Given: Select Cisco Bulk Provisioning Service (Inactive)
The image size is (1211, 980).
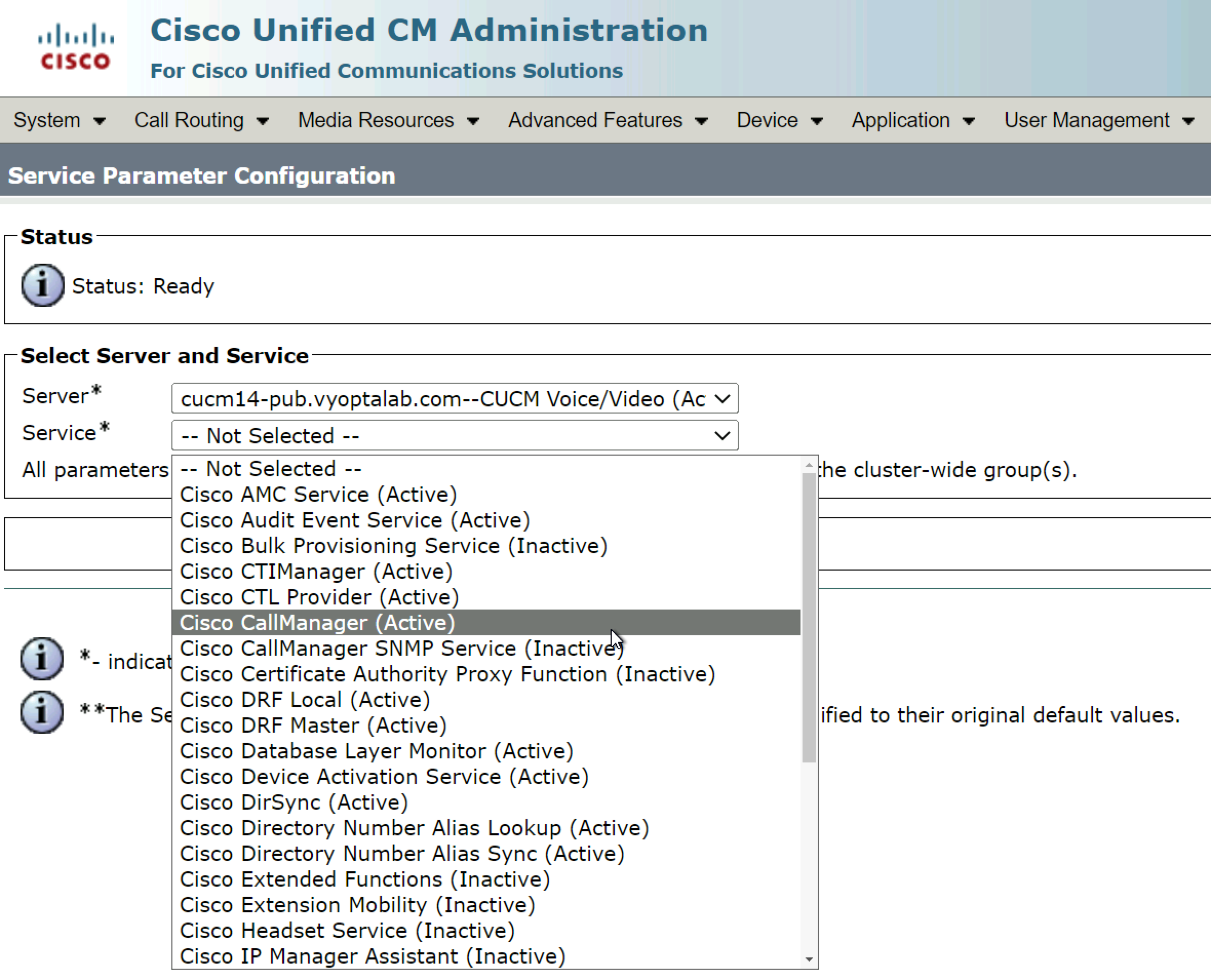Looking at the screenshot, I should (486, 546).
